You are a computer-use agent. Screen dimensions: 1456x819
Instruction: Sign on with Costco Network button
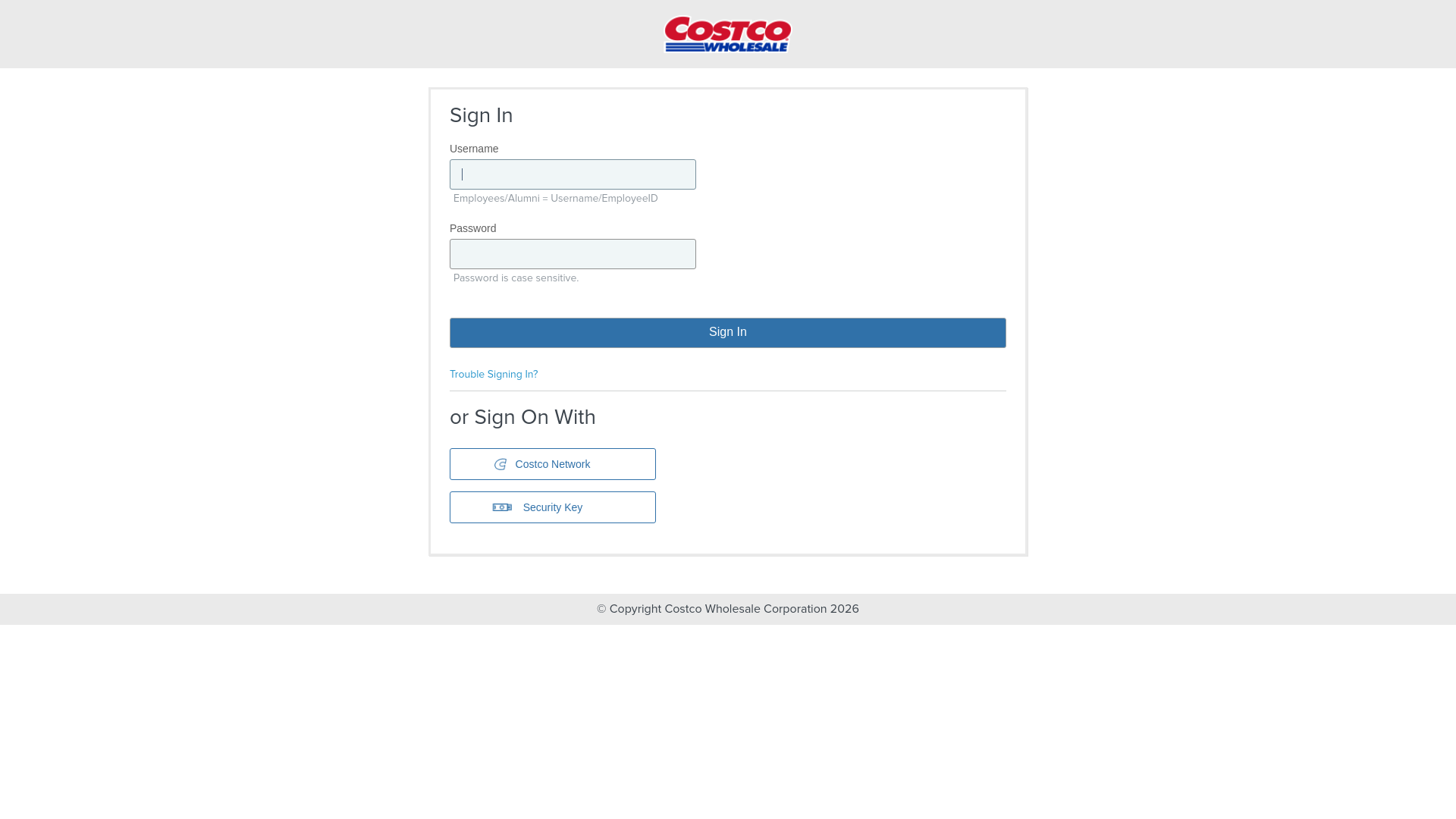coord(553,464)
